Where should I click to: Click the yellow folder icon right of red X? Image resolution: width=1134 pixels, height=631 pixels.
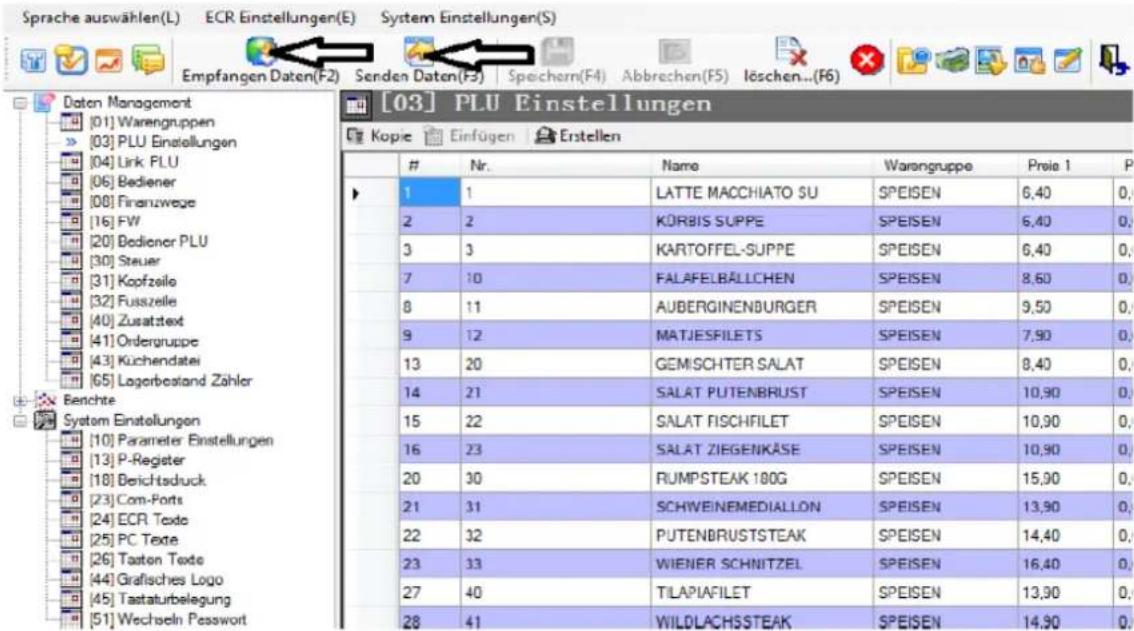tap(912, 60)
